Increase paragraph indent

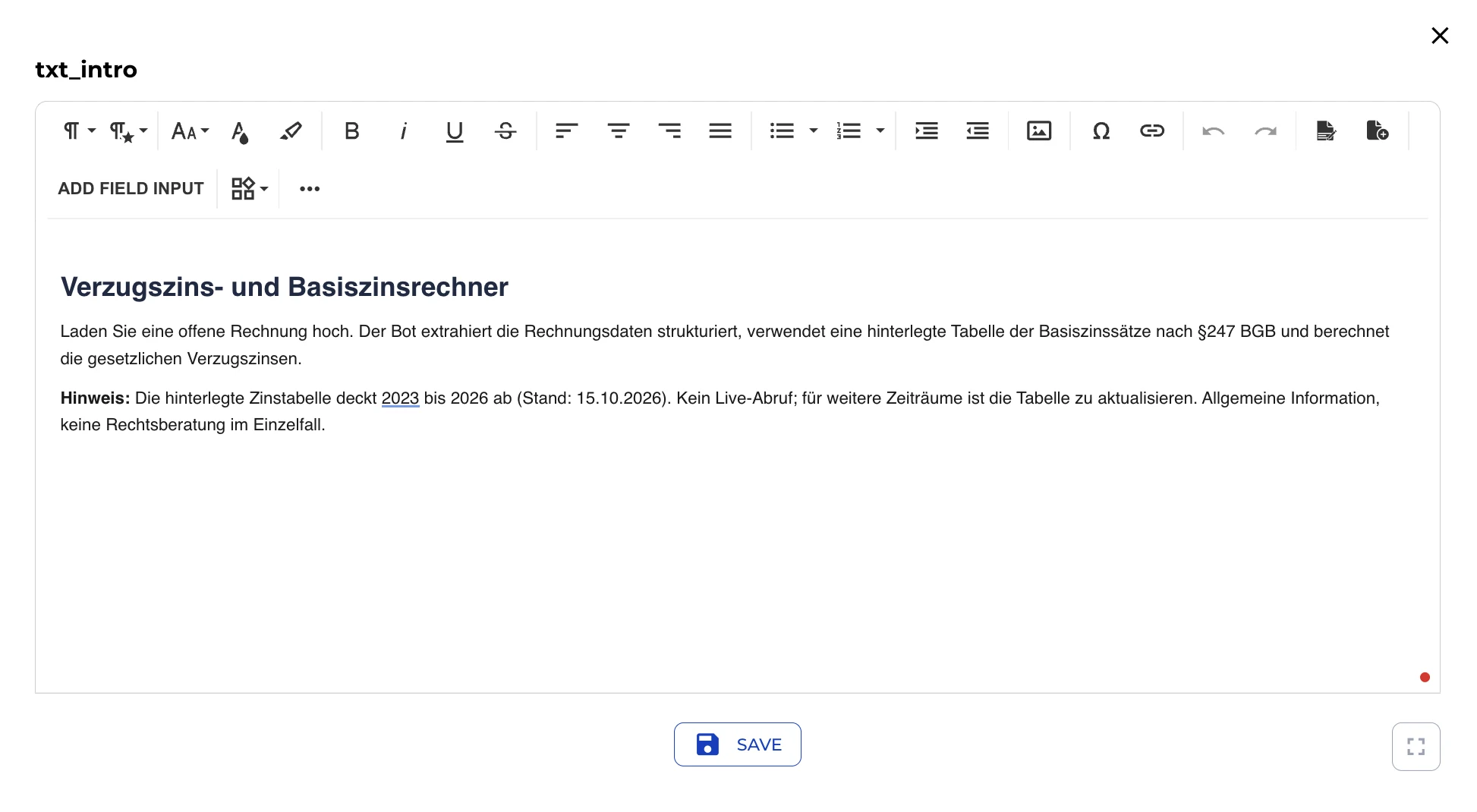[x=927, y=131]
